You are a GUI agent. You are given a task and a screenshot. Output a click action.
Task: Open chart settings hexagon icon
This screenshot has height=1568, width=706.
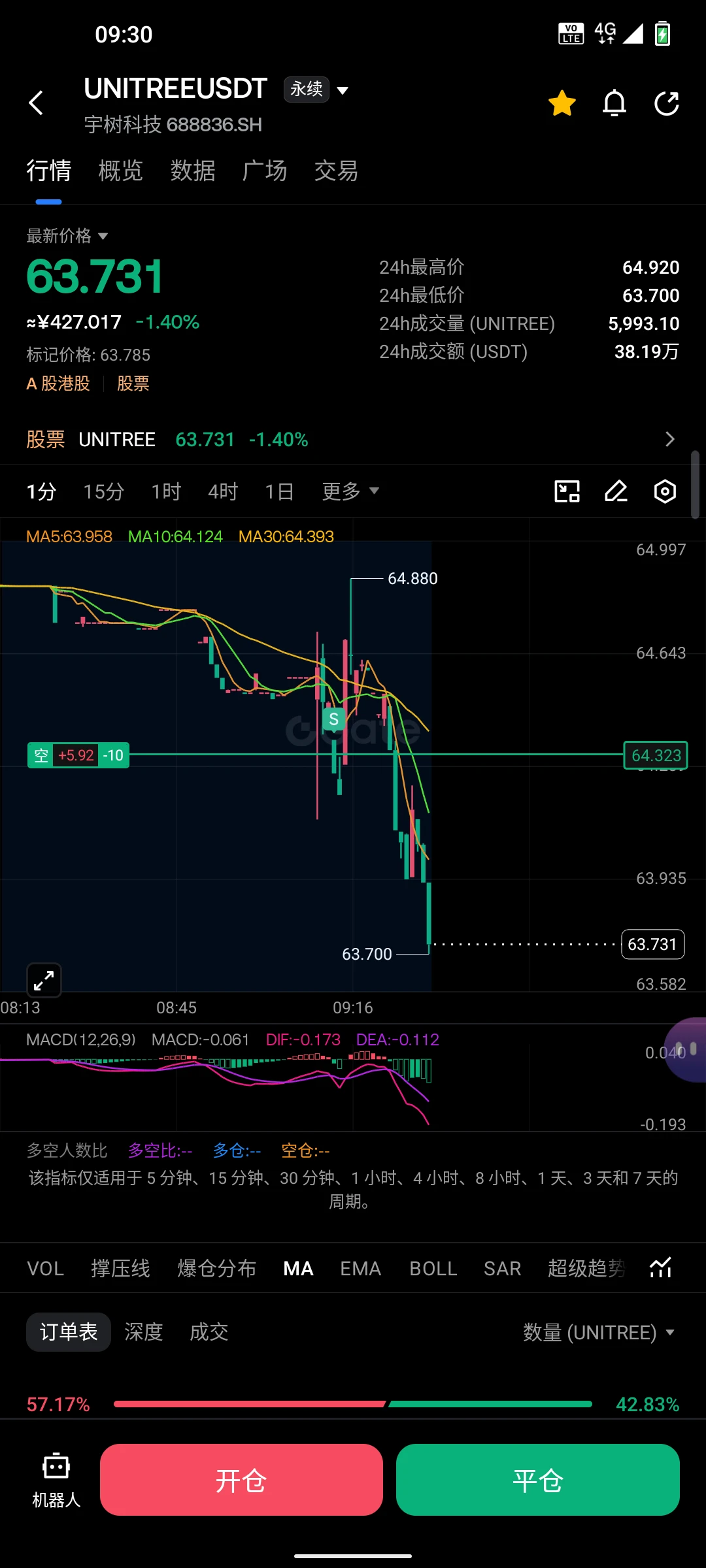(x=665, y=491)
